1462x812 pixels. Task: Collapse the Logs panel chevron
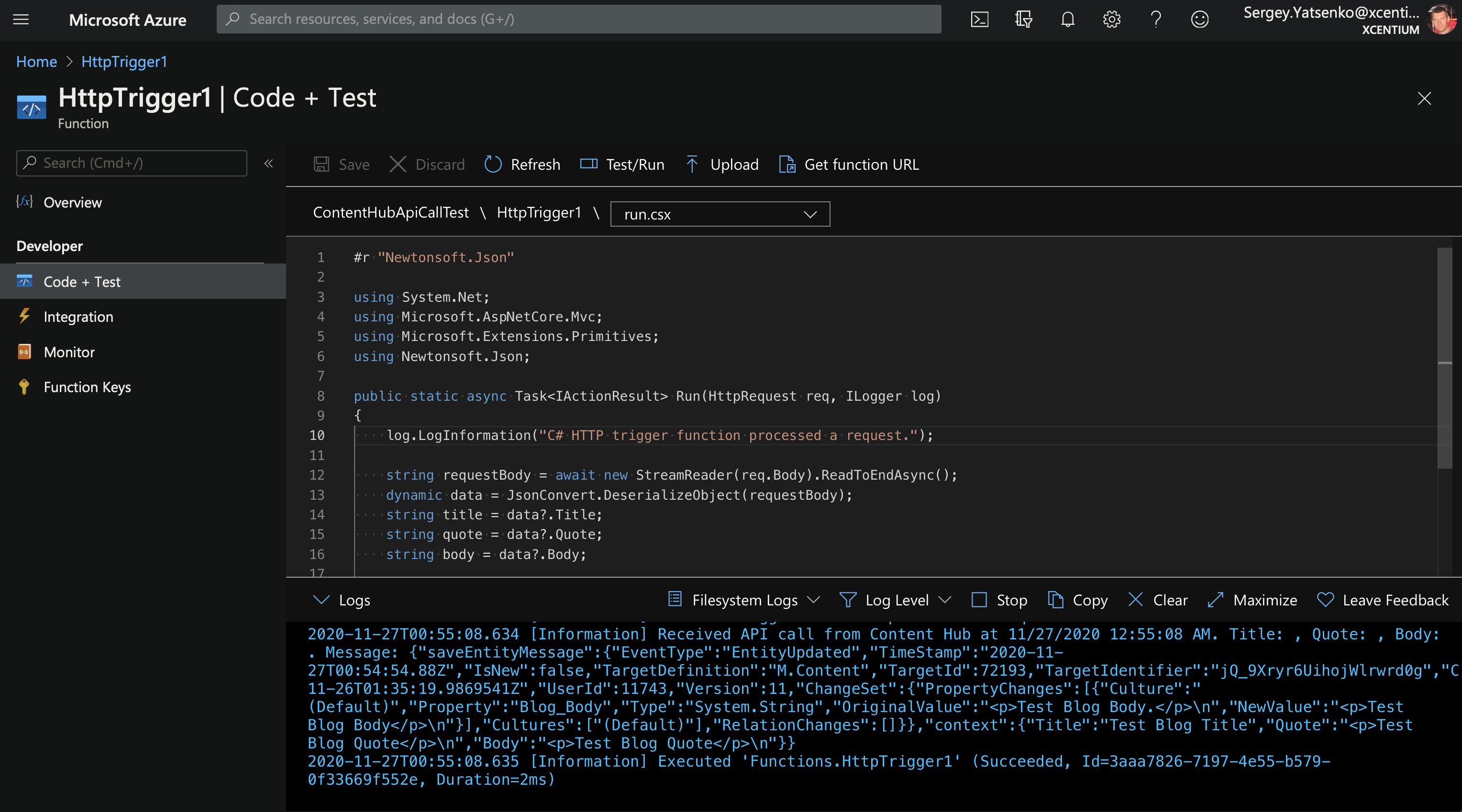[321, 600]
